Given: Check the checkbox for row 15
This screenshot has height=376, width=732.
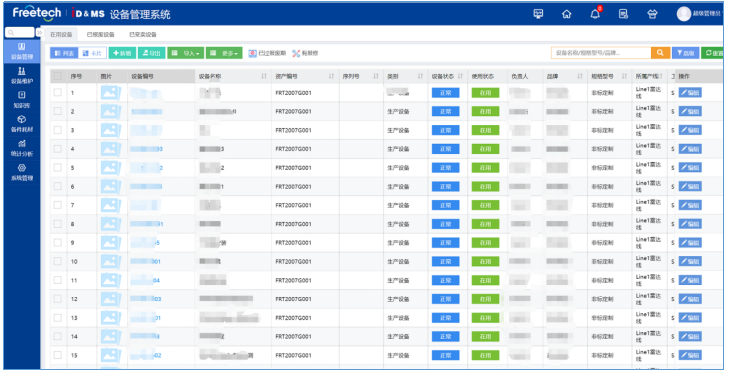Looking at the screenshot, I should [x=57, y=355].
